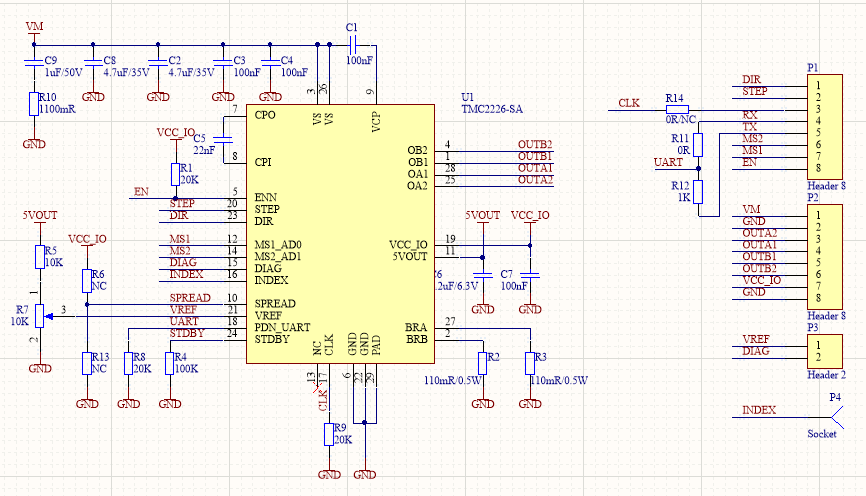Click the RX net label on P1
This screenshot has width=866, height=496.
(x=749, y=115)
